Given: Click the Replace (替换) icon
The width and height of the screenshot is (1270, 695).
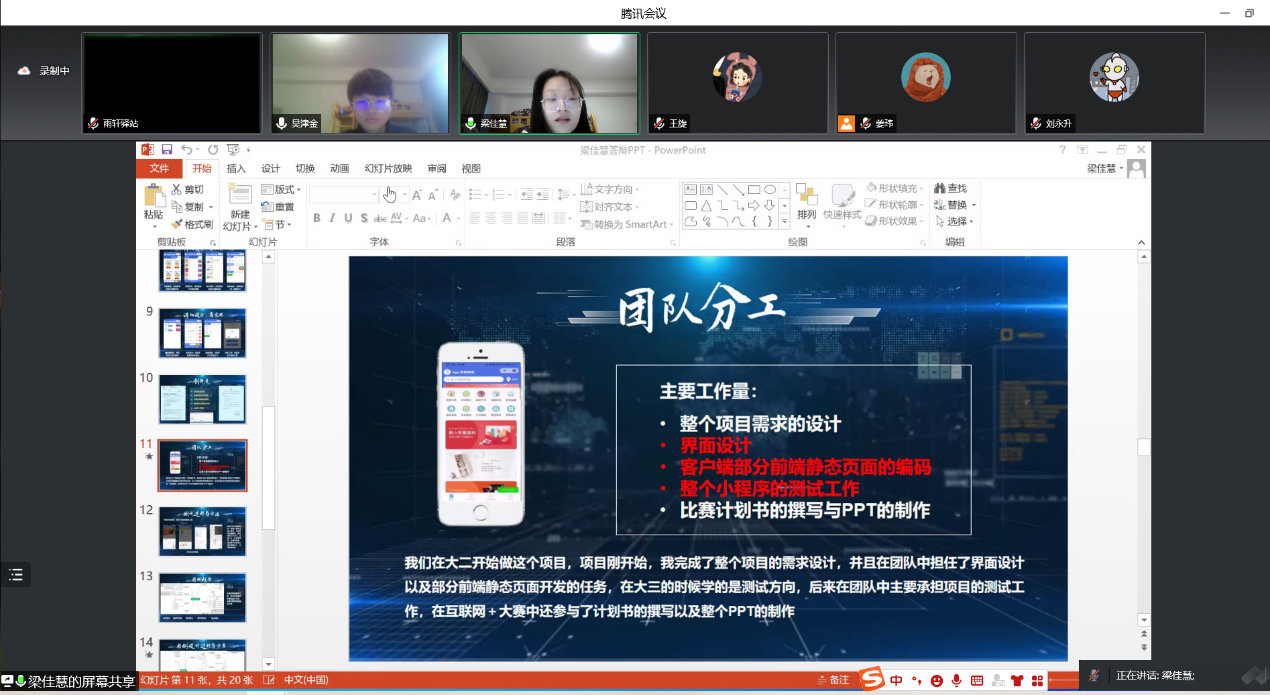Looking at the screenshot, I should (950, 204).
